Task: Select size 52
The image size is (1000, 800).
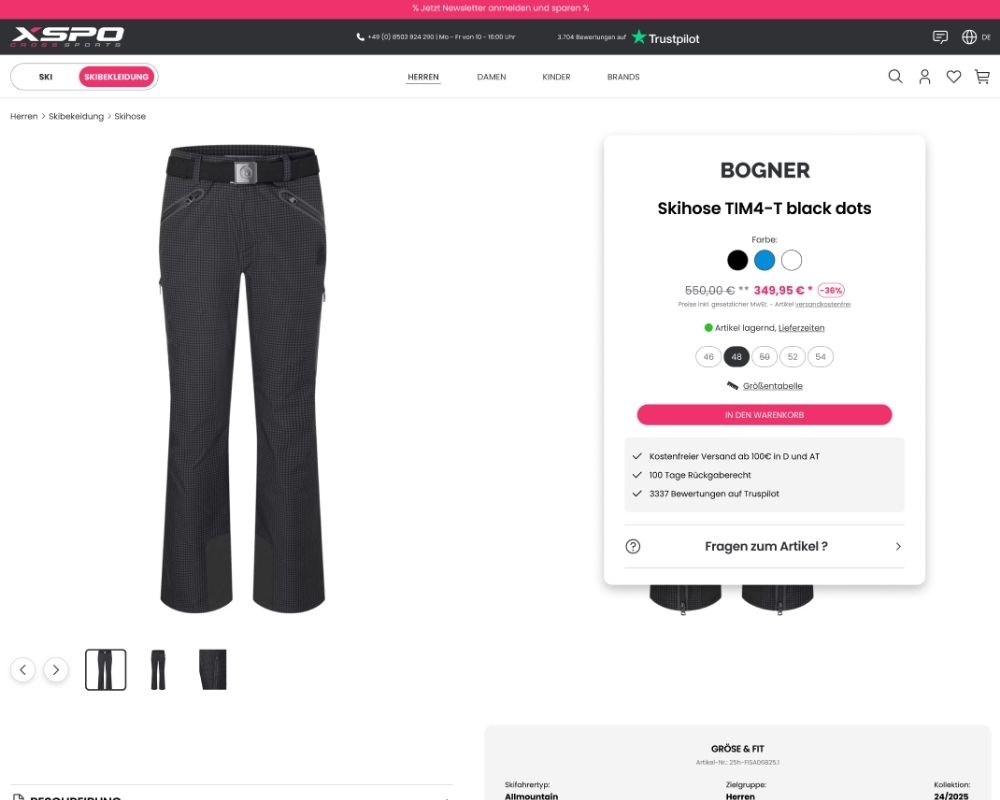Action: click(792, 357)
